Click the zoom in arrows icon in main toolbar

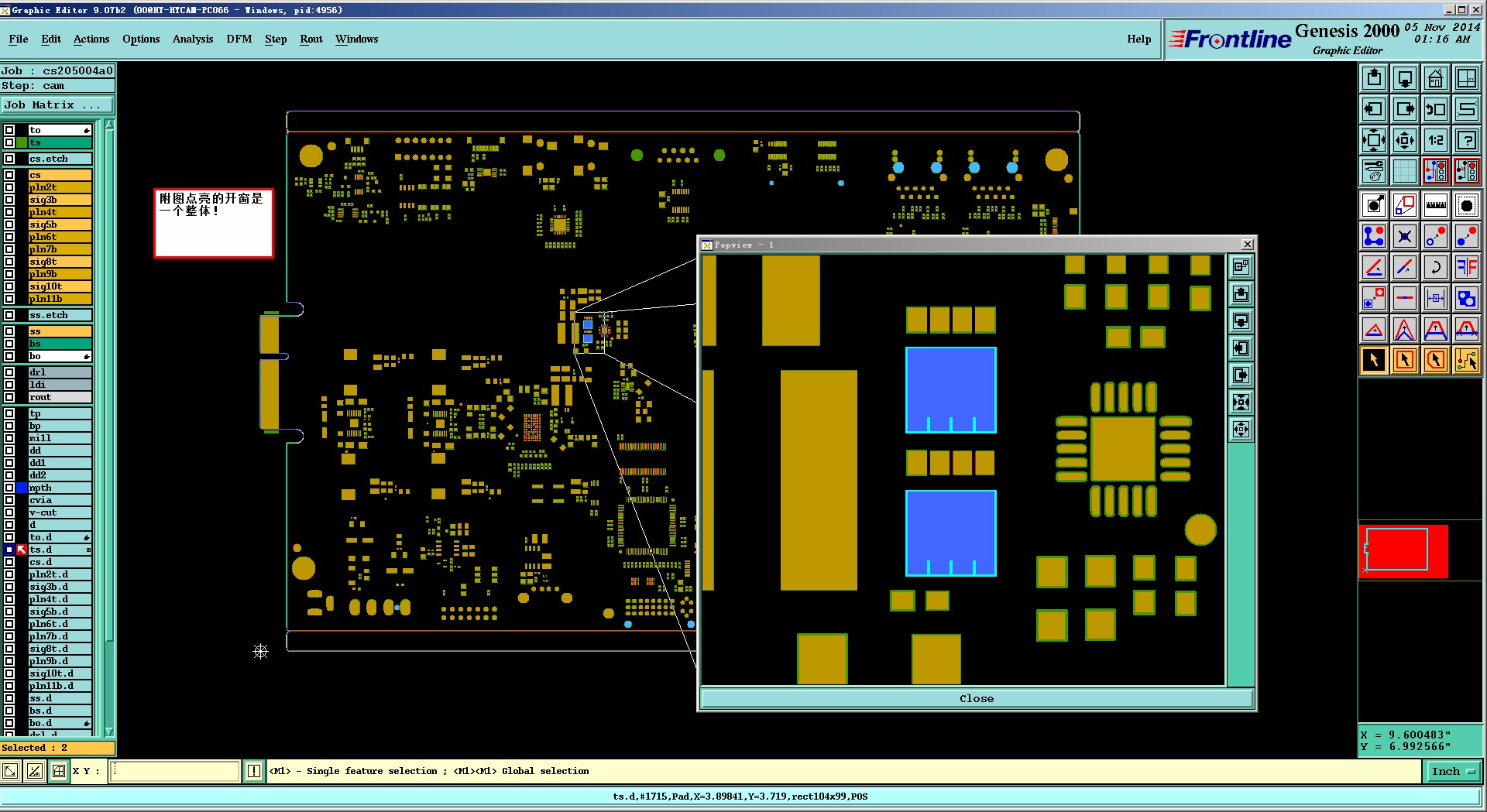tap(1374, 140)
